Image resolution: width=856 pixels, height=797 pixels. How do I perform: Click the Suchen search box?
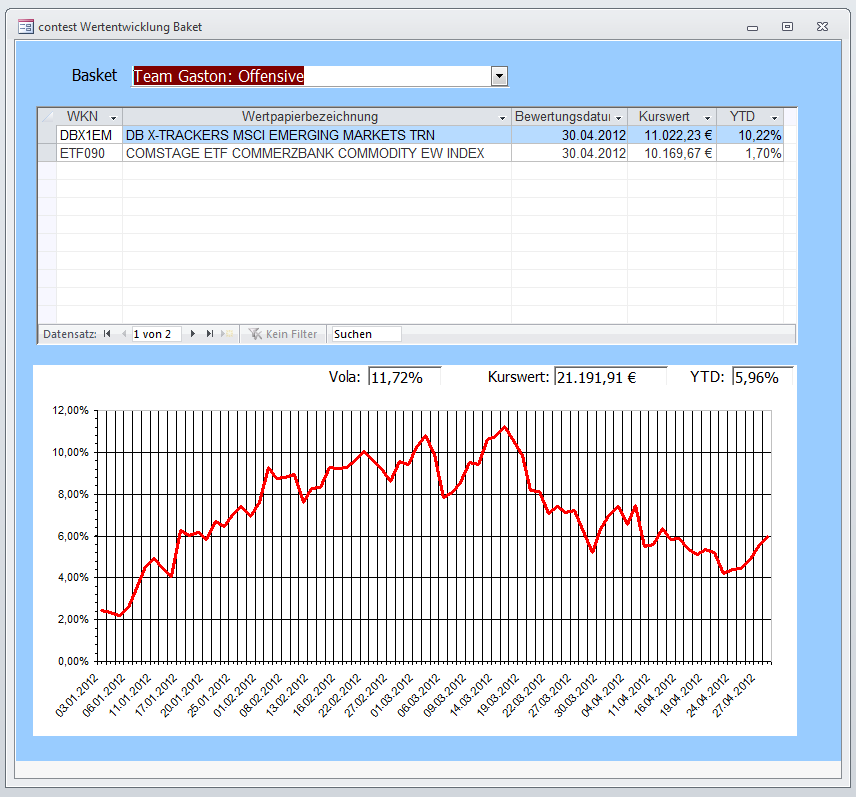(366, 334)
